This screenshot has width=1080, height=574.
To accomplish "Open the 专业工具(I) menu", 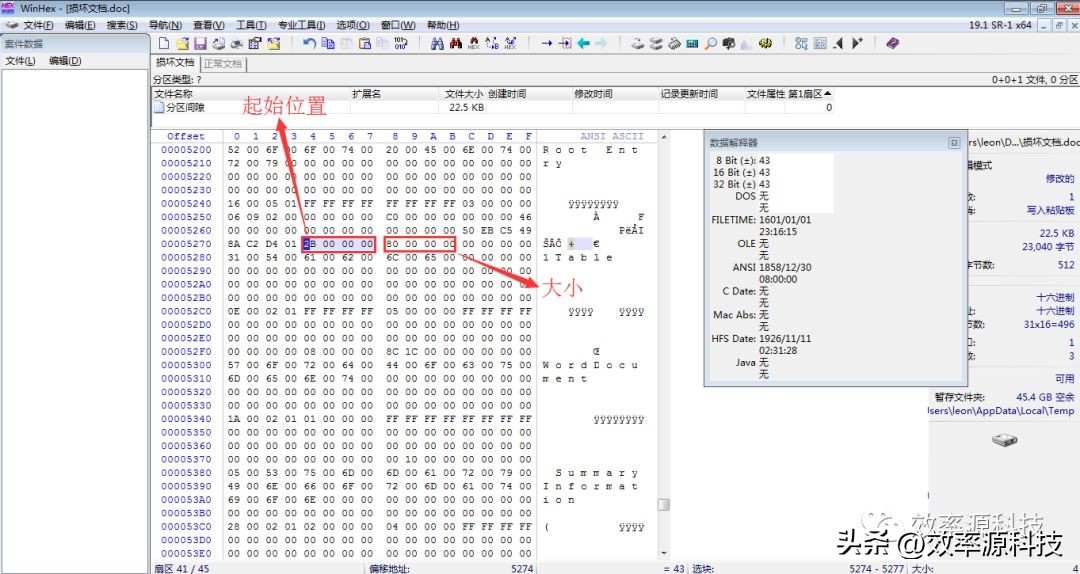I will click(302, 25).
